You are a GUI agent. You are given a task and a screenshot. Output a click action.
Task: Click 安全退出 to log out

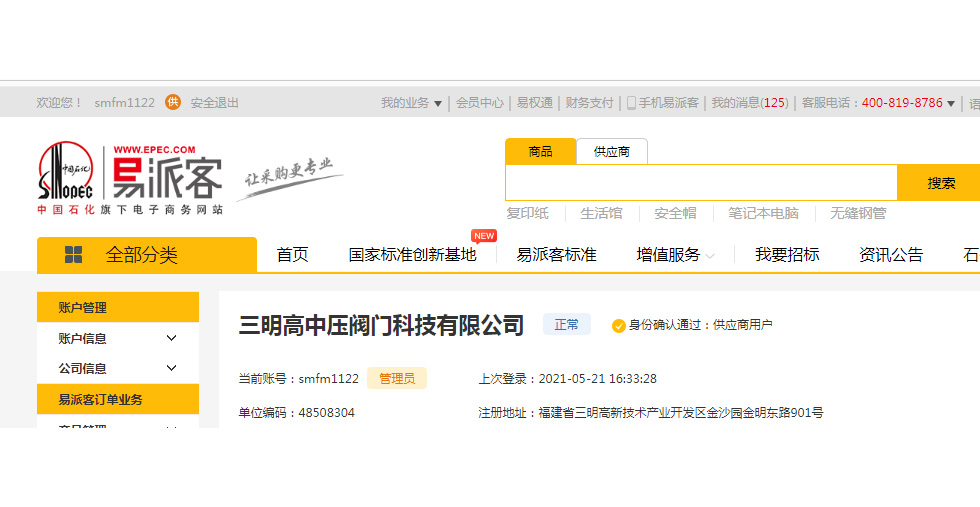[214, 103]
